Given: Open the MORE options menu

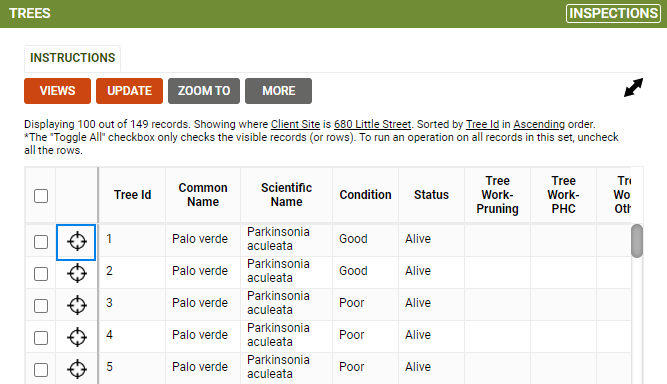Looking at the screenshot, I should click(278, 91).
